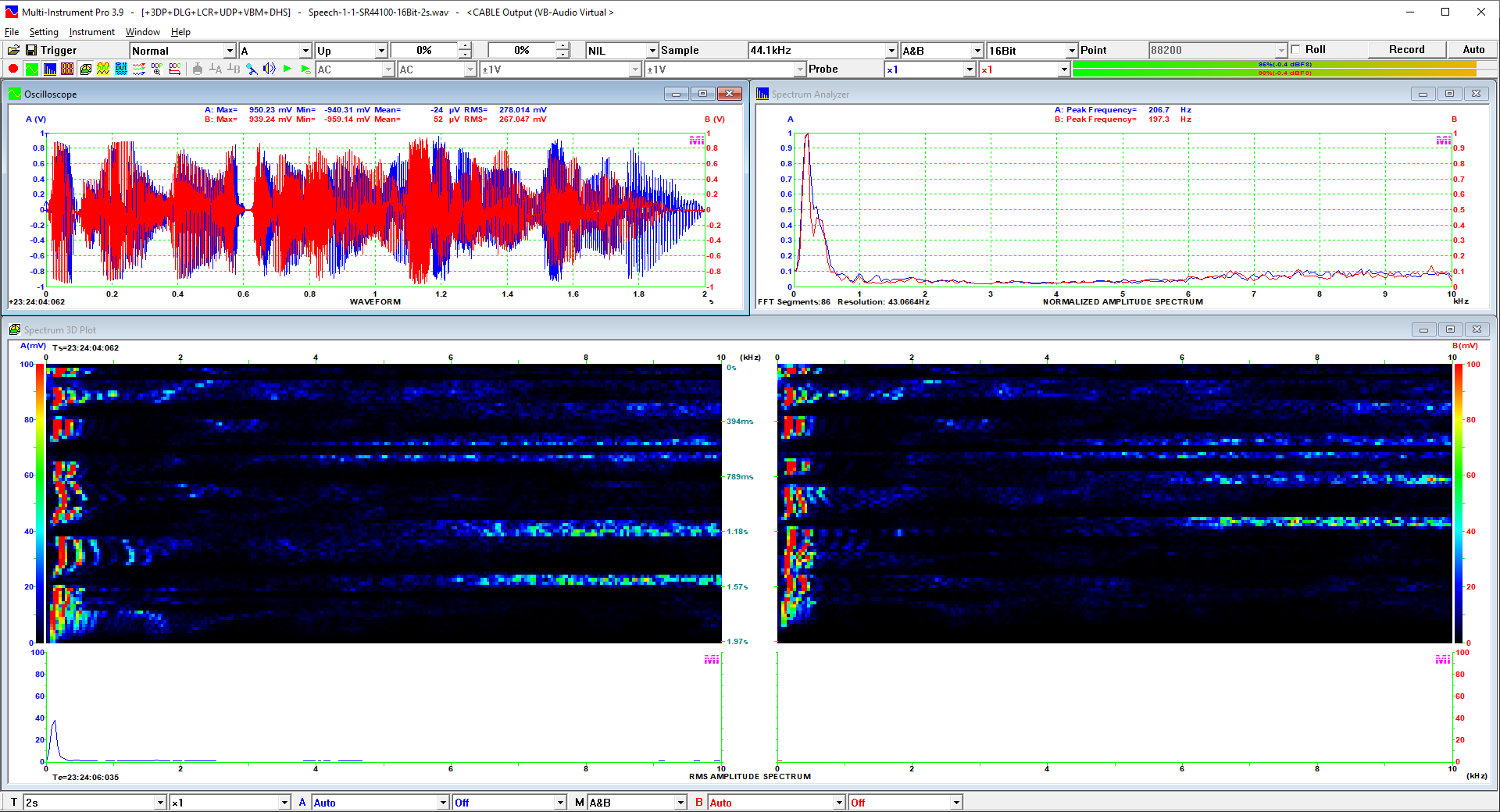The width and height of the screenshot is (1500, 812).
Task: Click the Auto button at top right
Action: click(1473, 49)
